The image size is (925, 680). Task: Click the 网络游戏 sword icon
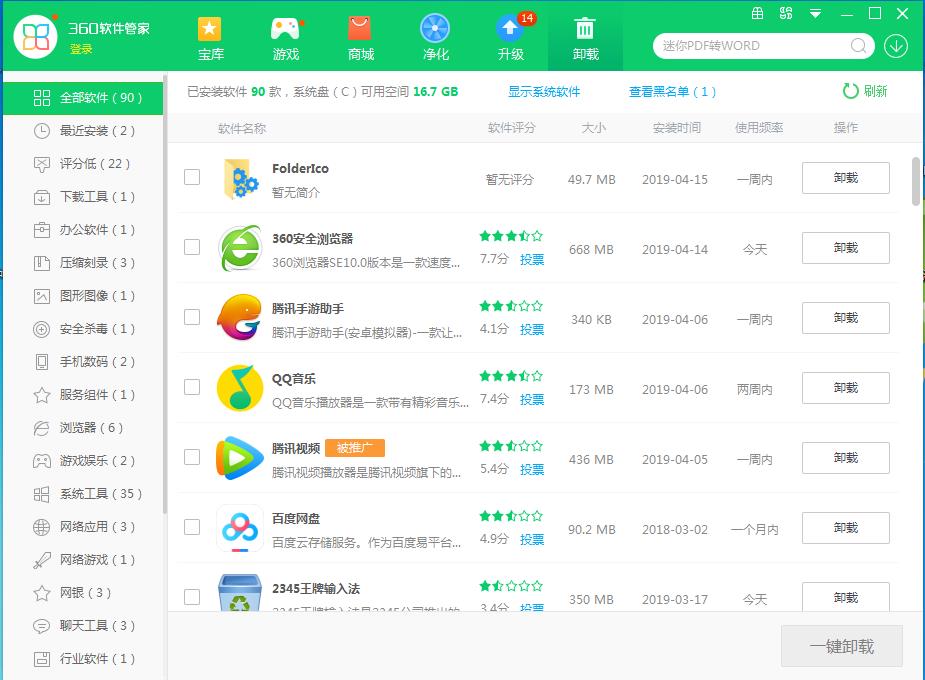pyautogui.click(x=41, y=560)
